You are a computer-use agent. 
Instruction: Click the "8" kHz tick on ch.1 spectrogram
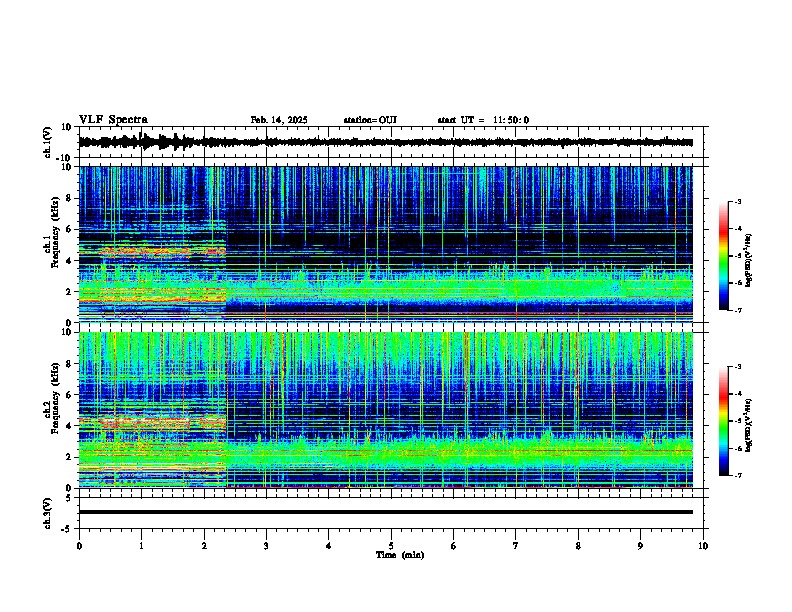pyautogui.click(x=70, y=198)
